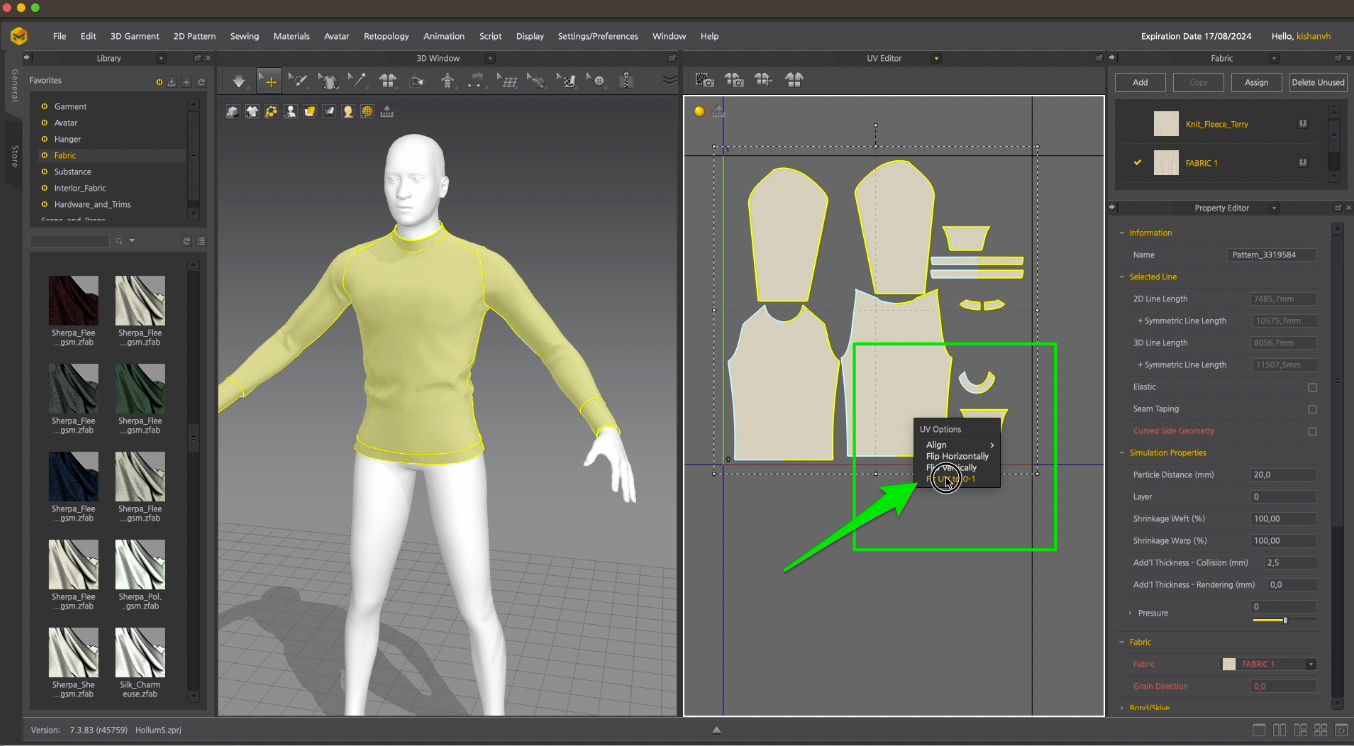
Task: Click the library search magnifier icon
Action: (119, 241)
